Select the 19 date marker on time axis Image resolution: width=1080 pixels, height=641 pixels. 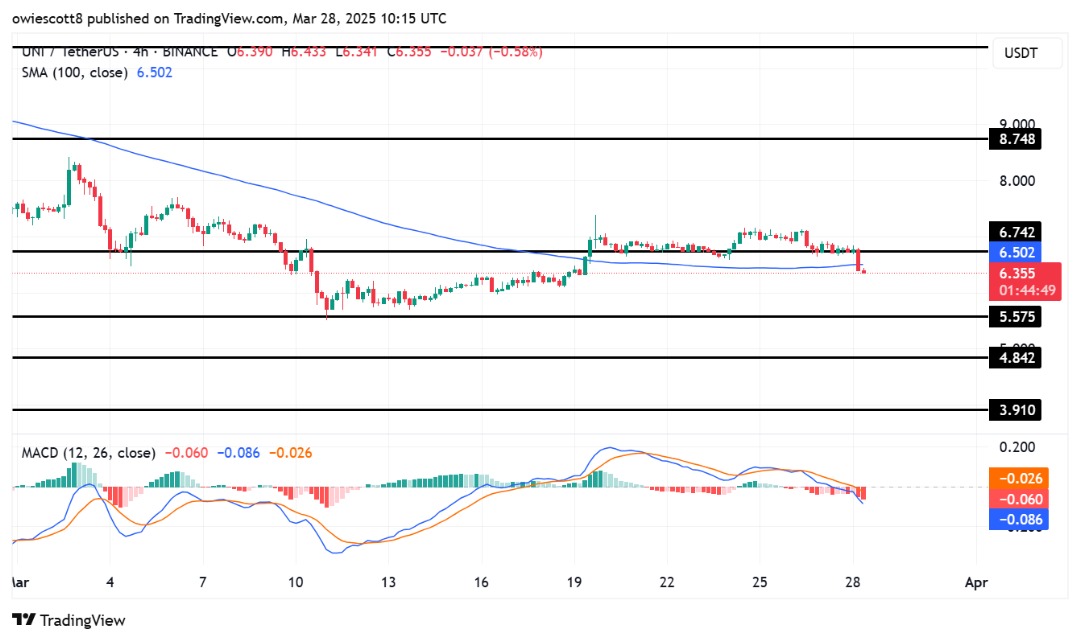click(x=574, y=582)
